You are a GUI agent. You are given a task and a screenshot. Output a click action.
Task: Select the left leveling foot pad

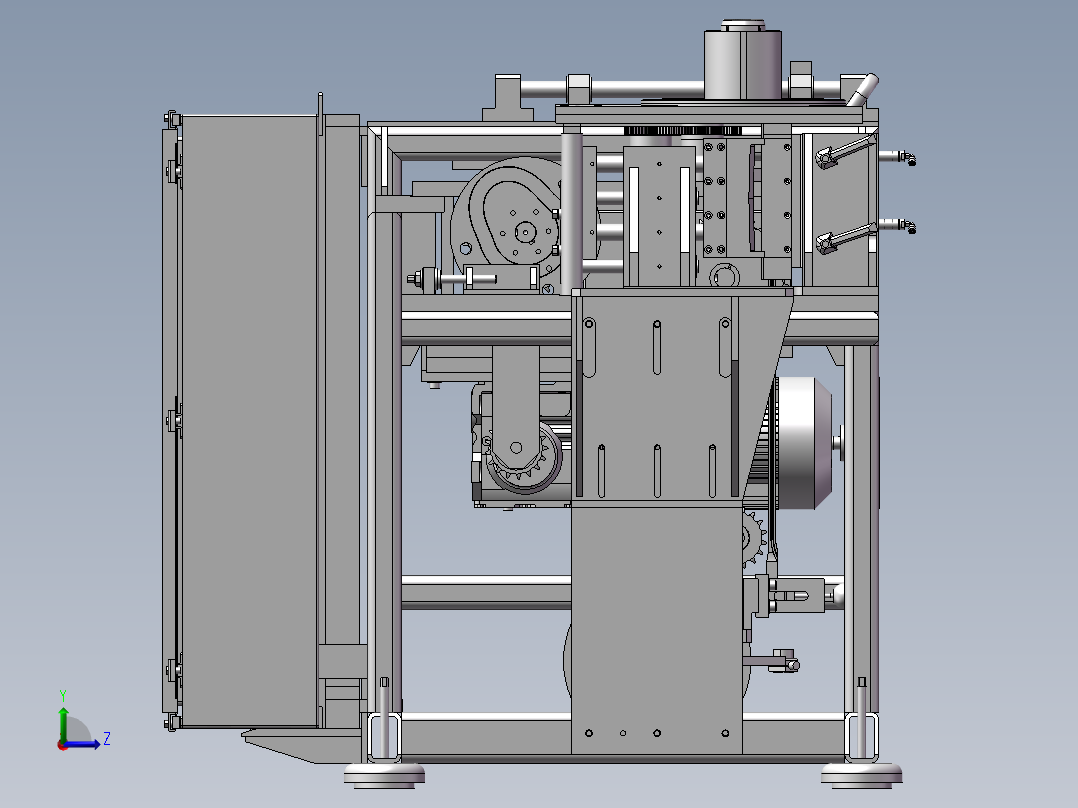point(384,775)
